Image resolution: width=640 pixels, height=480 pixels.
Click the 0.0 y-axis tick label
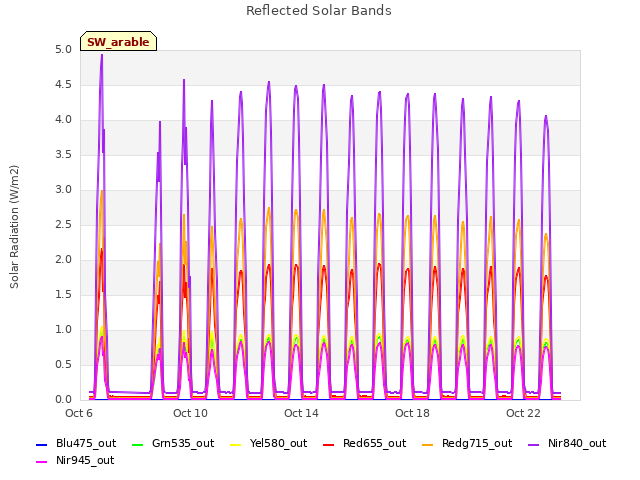pyautogui.click(x=63, y=399)
